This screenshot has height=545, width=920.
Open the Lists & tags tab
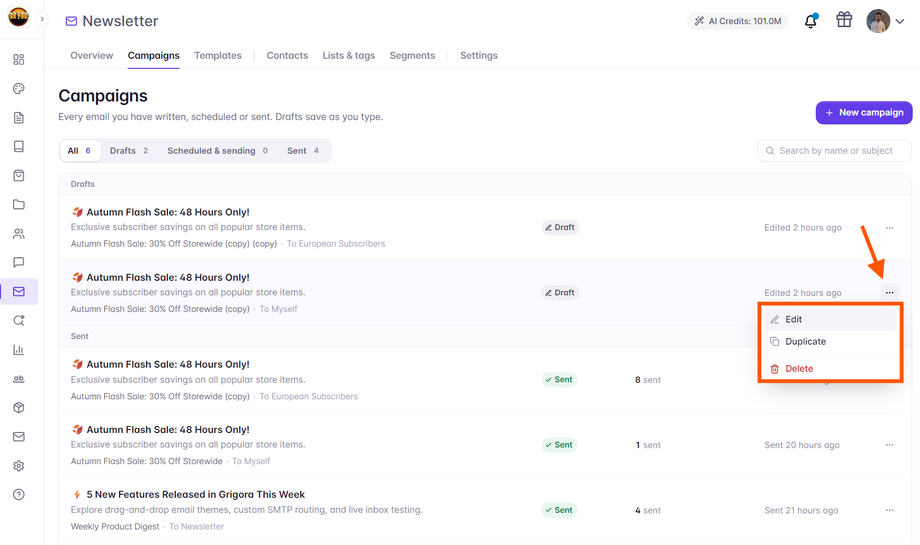tap(349, 55)
